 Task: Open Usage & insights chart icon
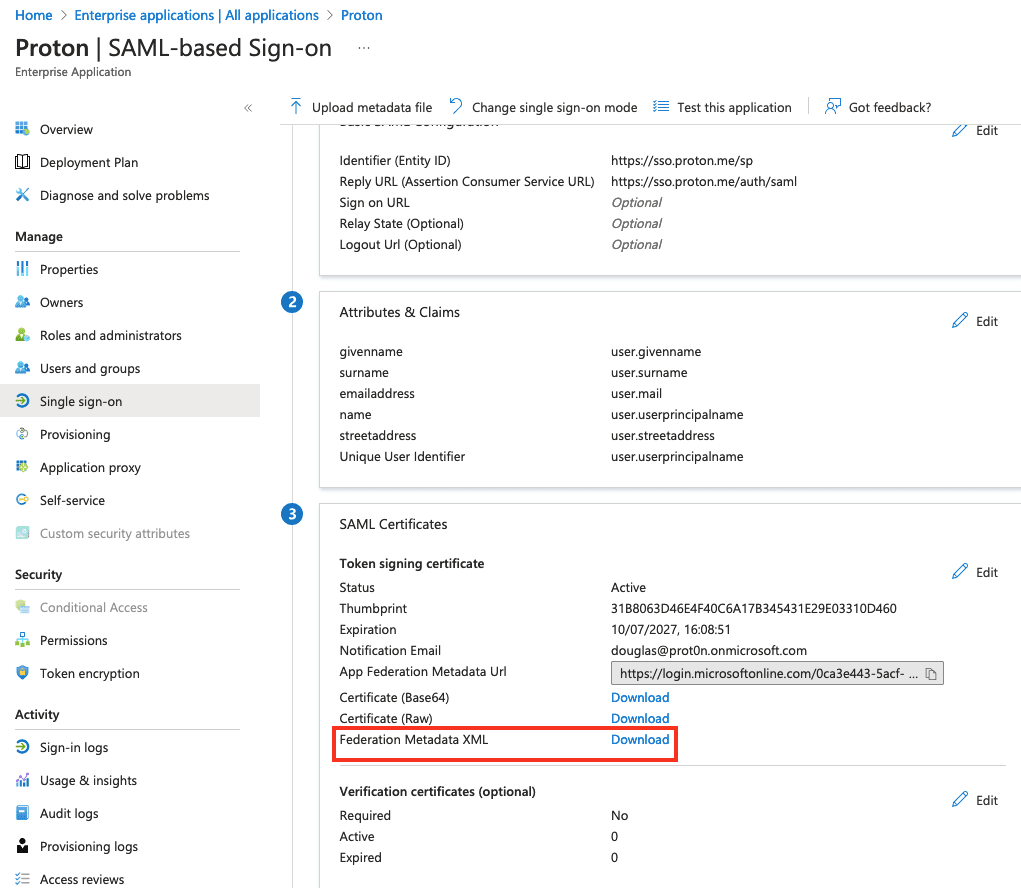click(22, 780)
